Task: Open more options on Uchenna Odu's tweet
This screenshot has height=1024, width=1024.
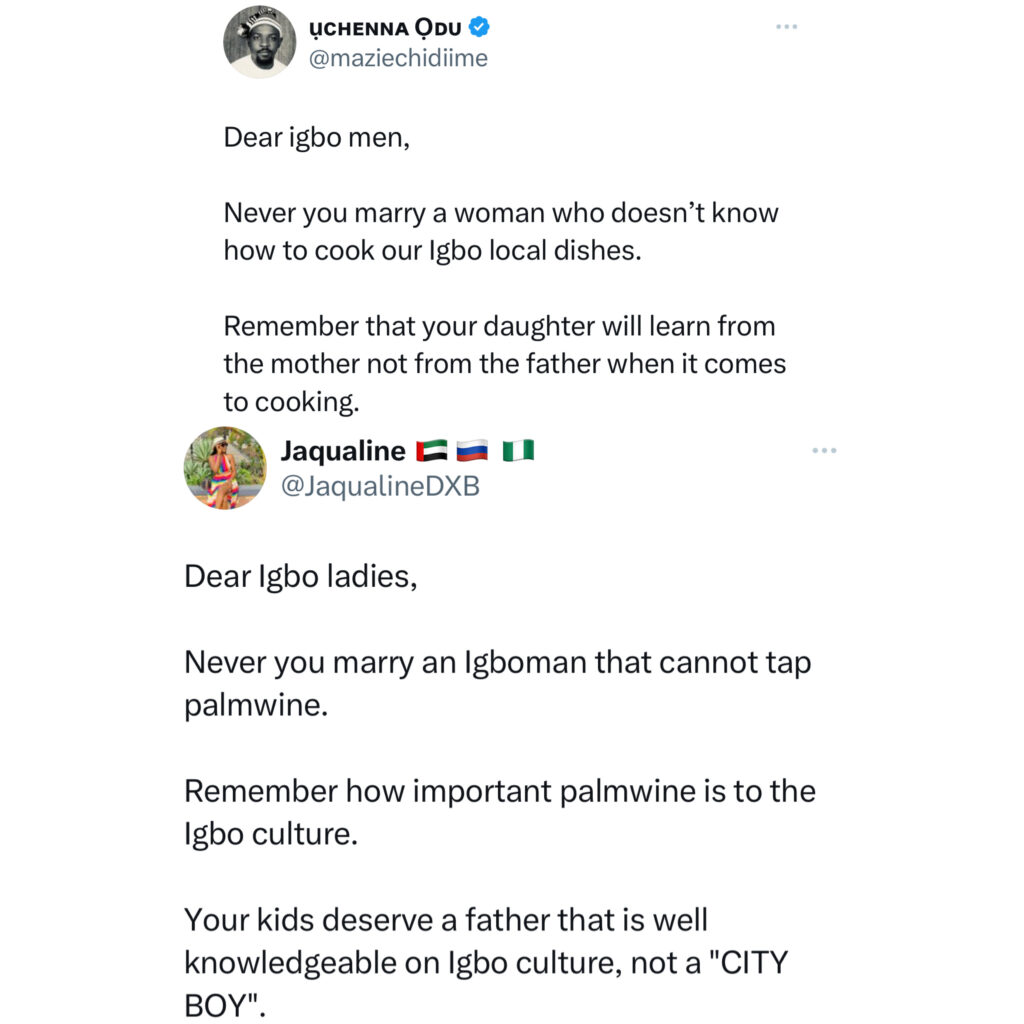Action: (788, 25)
